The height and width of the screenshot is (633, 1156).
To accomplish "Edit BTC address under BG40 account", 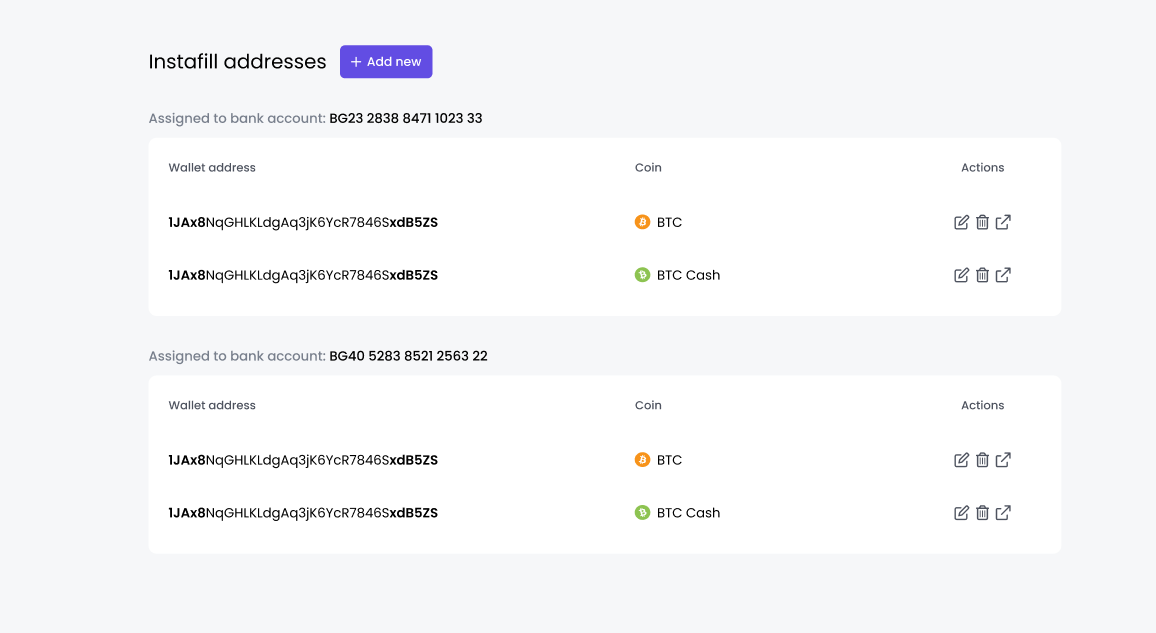I will [x=961, y=461].
